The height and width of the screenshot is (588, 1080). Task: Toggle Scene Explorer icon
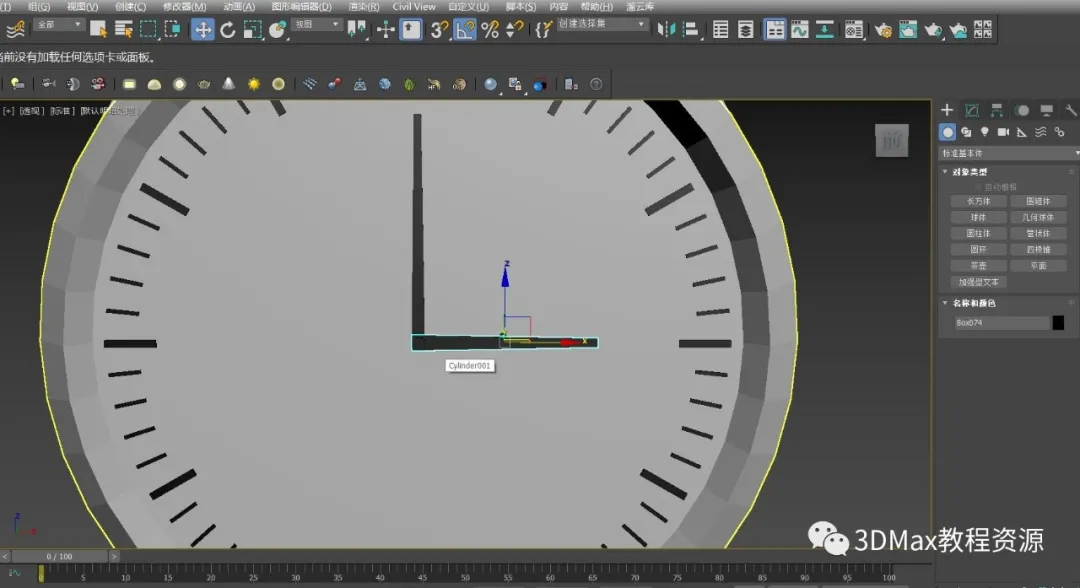pyautogui.click(x=720, y=30)
